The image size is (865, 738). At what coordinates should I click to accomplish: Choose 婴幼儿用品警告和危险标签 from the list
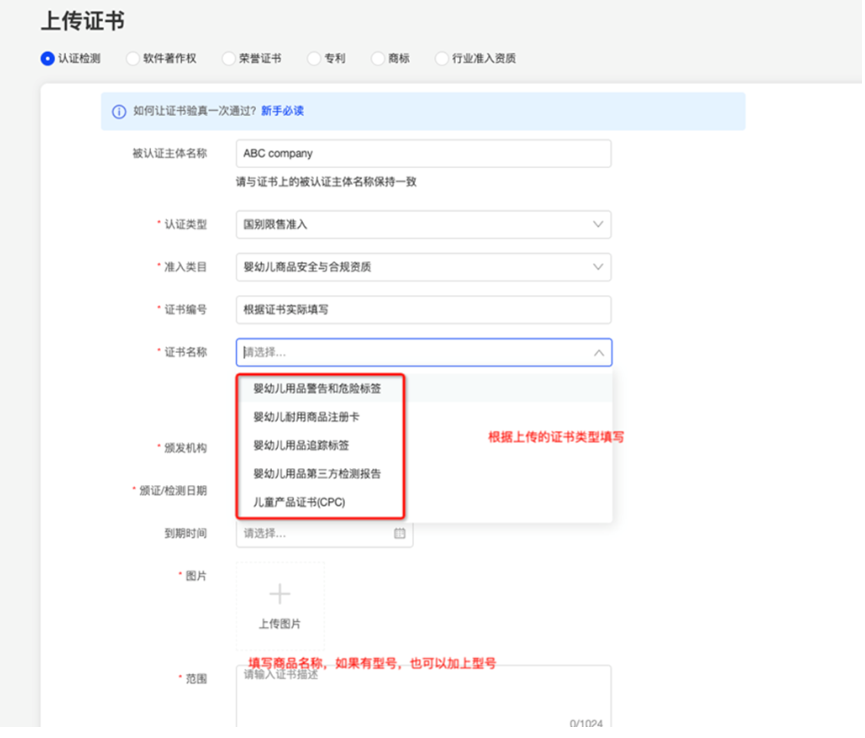click(x=316, y=388)
